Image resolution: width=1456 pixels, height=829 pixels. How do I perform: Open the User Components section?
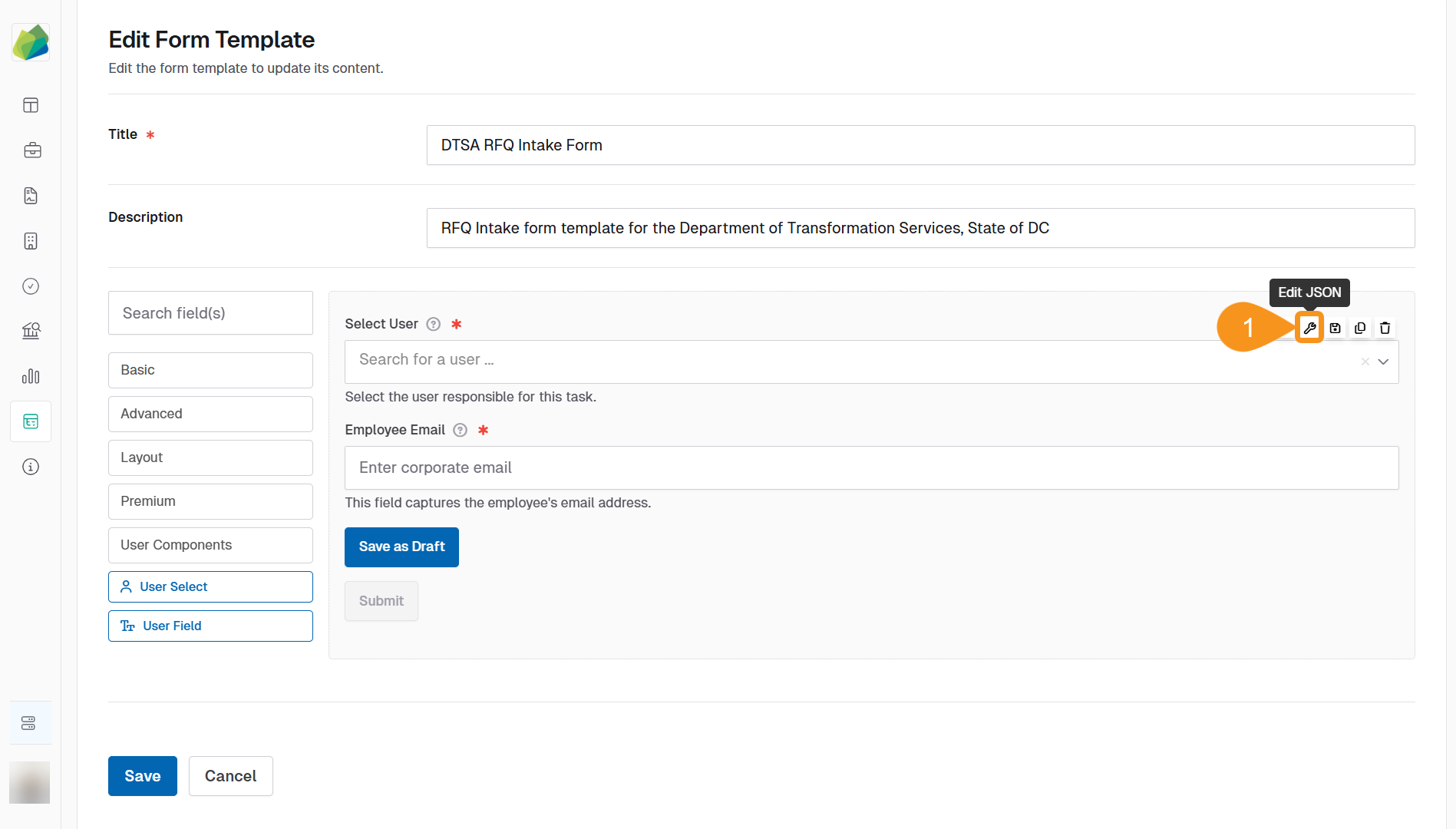click(210, 545)
